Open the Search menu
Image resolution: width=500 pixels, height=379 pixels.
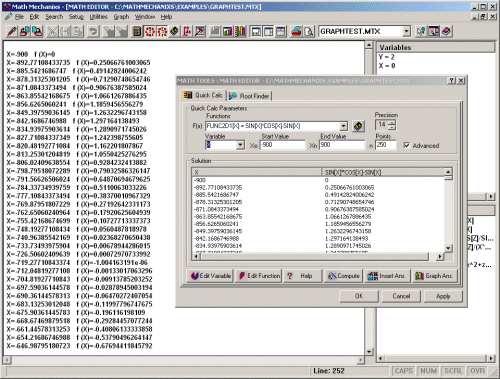(54, 17)
